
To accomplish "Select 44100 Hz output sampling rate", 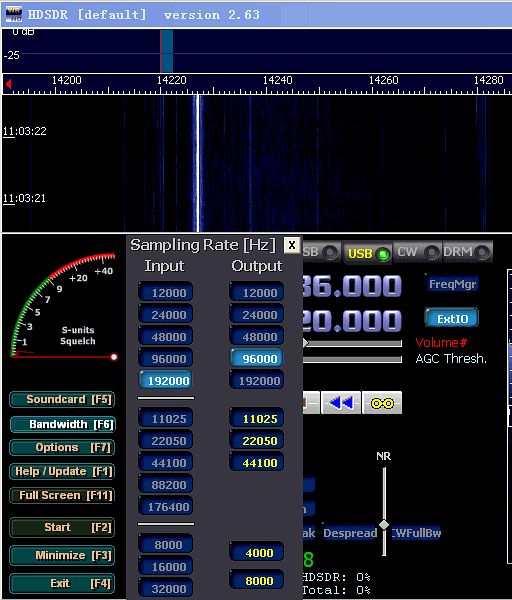I will 256,463.
